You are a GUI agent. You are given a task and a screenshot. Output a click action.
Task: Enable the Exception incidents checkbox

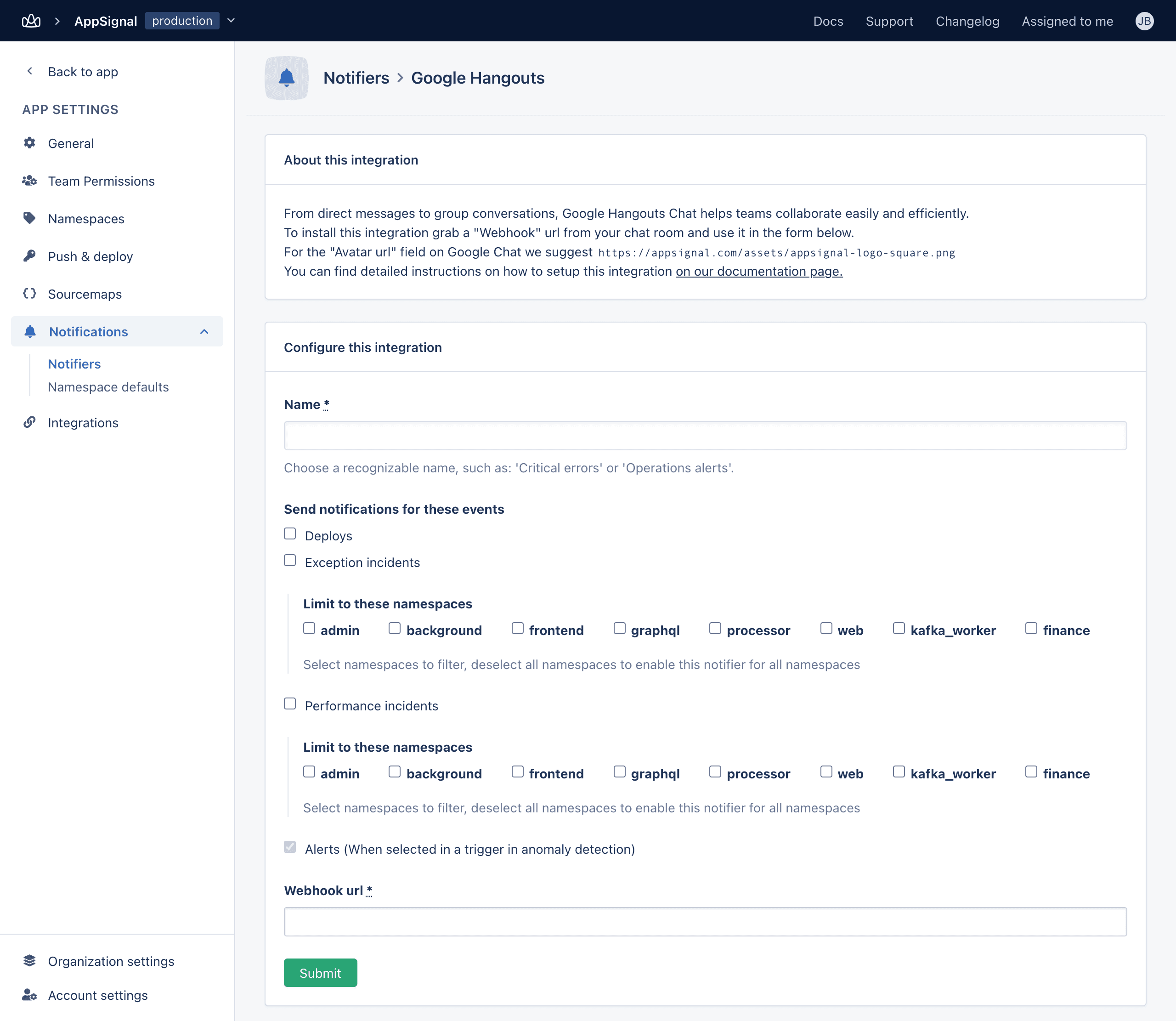coord(290,561)
